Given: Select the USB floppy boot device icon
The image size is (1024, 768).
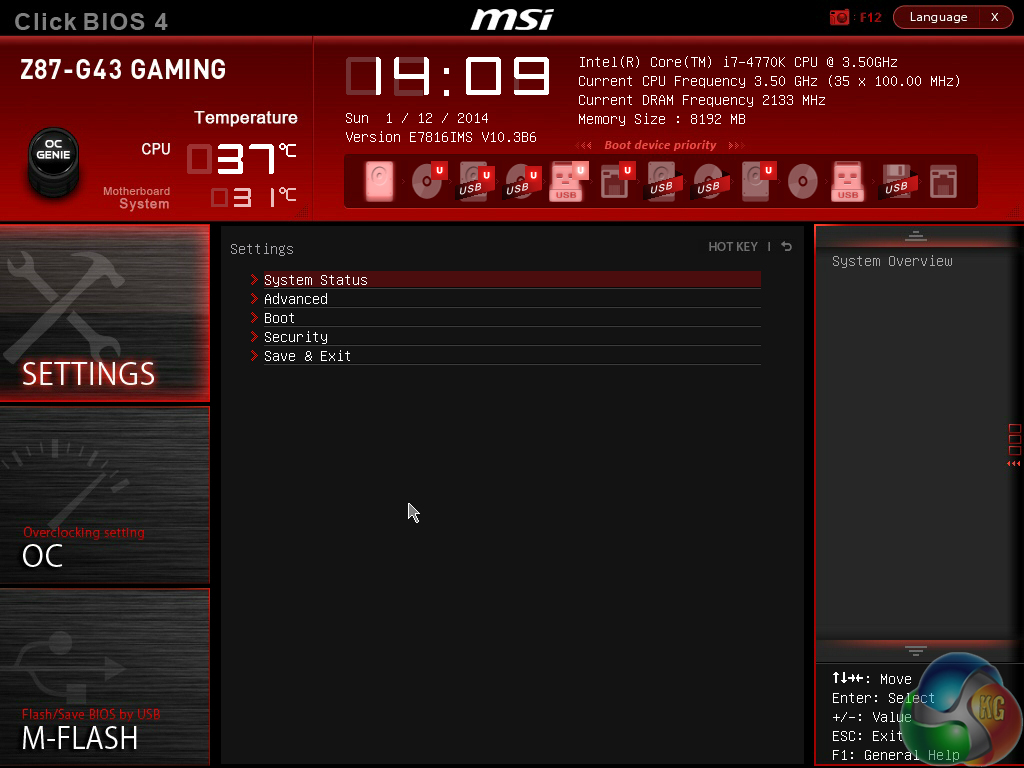Looking at the screenshot, I should point(897,181).
